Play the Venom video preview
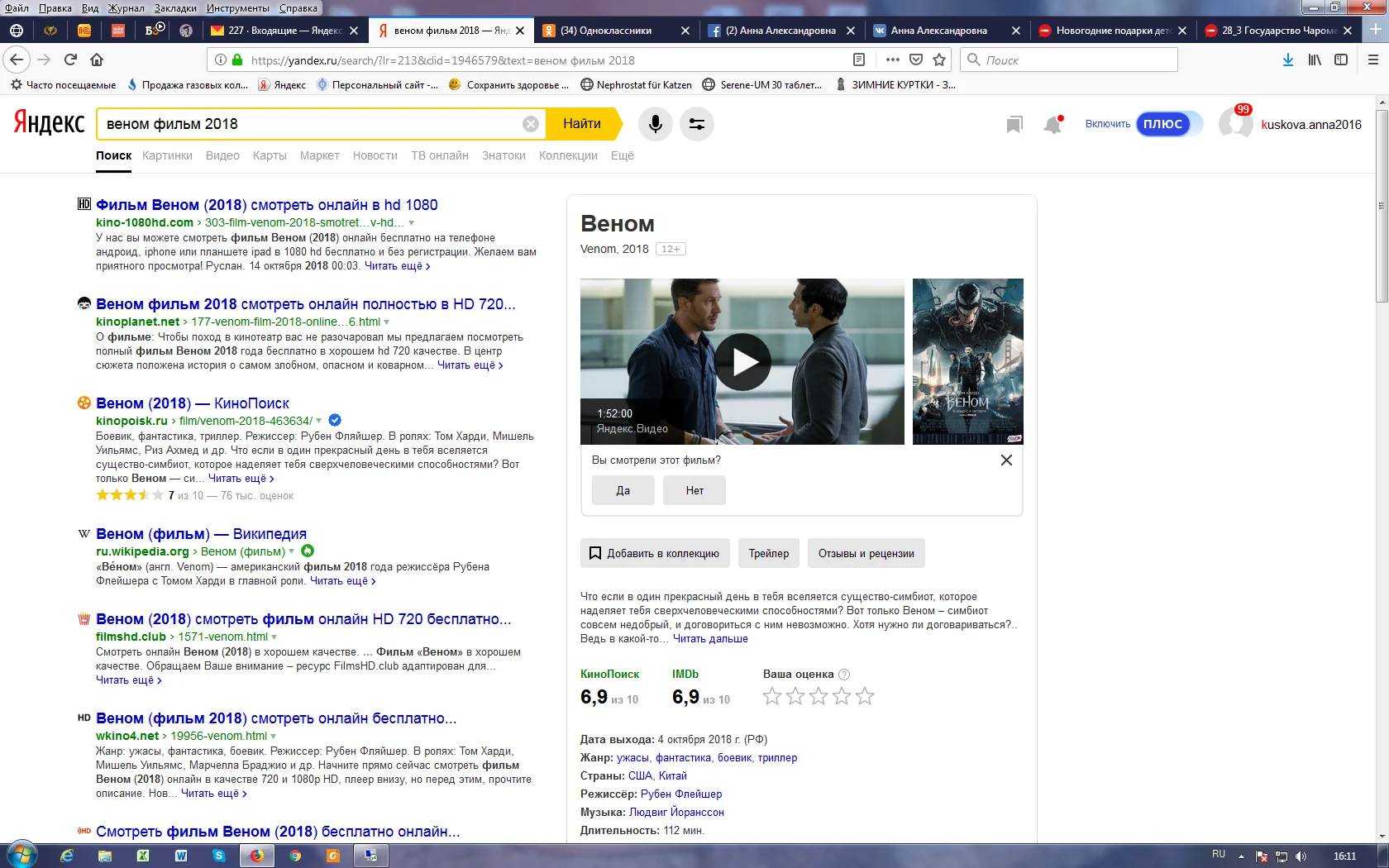1389x868 pixels. (x=742, y=361)
